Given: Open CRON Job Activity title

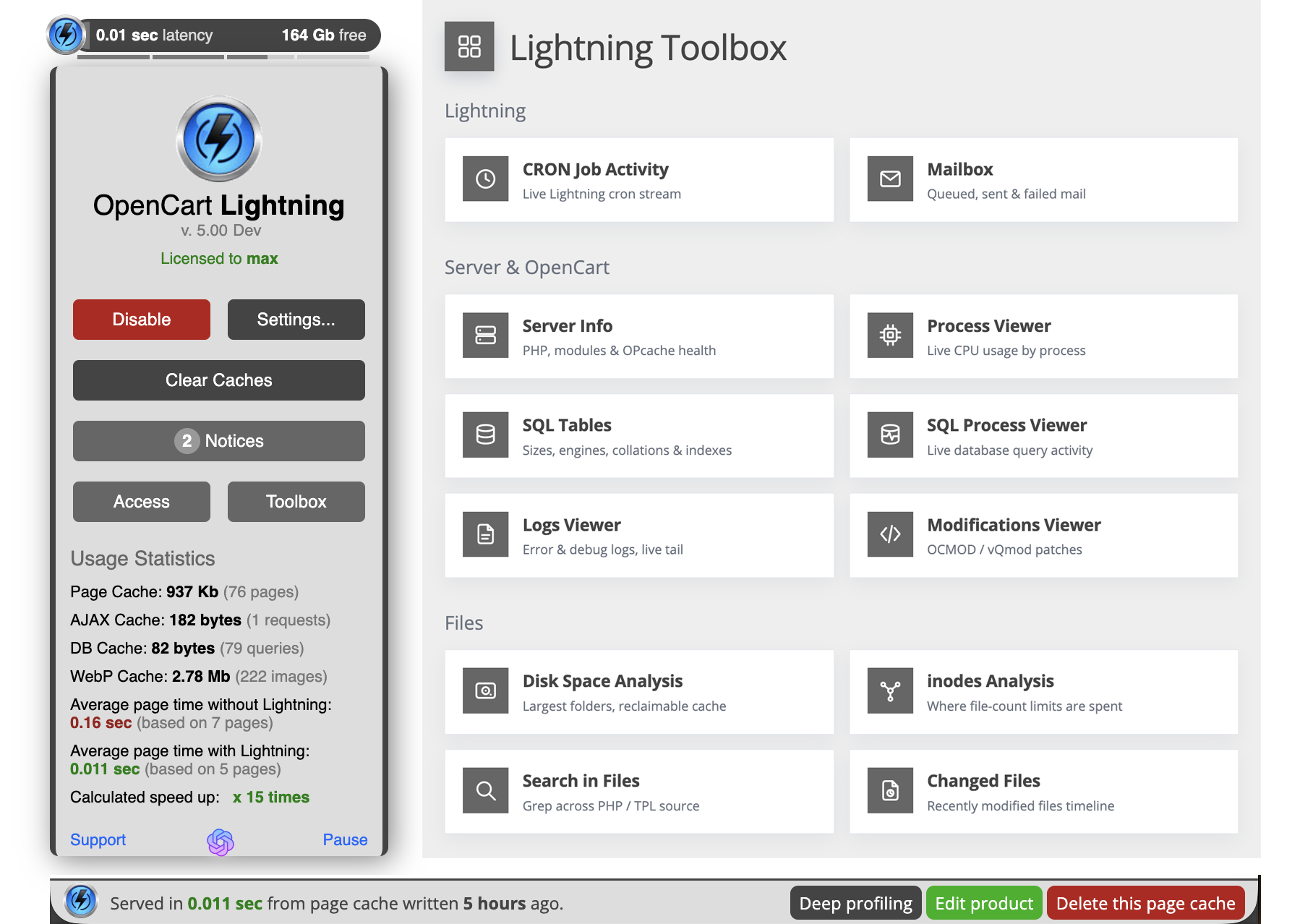Looking at the screenshot, I should point(596,169).
